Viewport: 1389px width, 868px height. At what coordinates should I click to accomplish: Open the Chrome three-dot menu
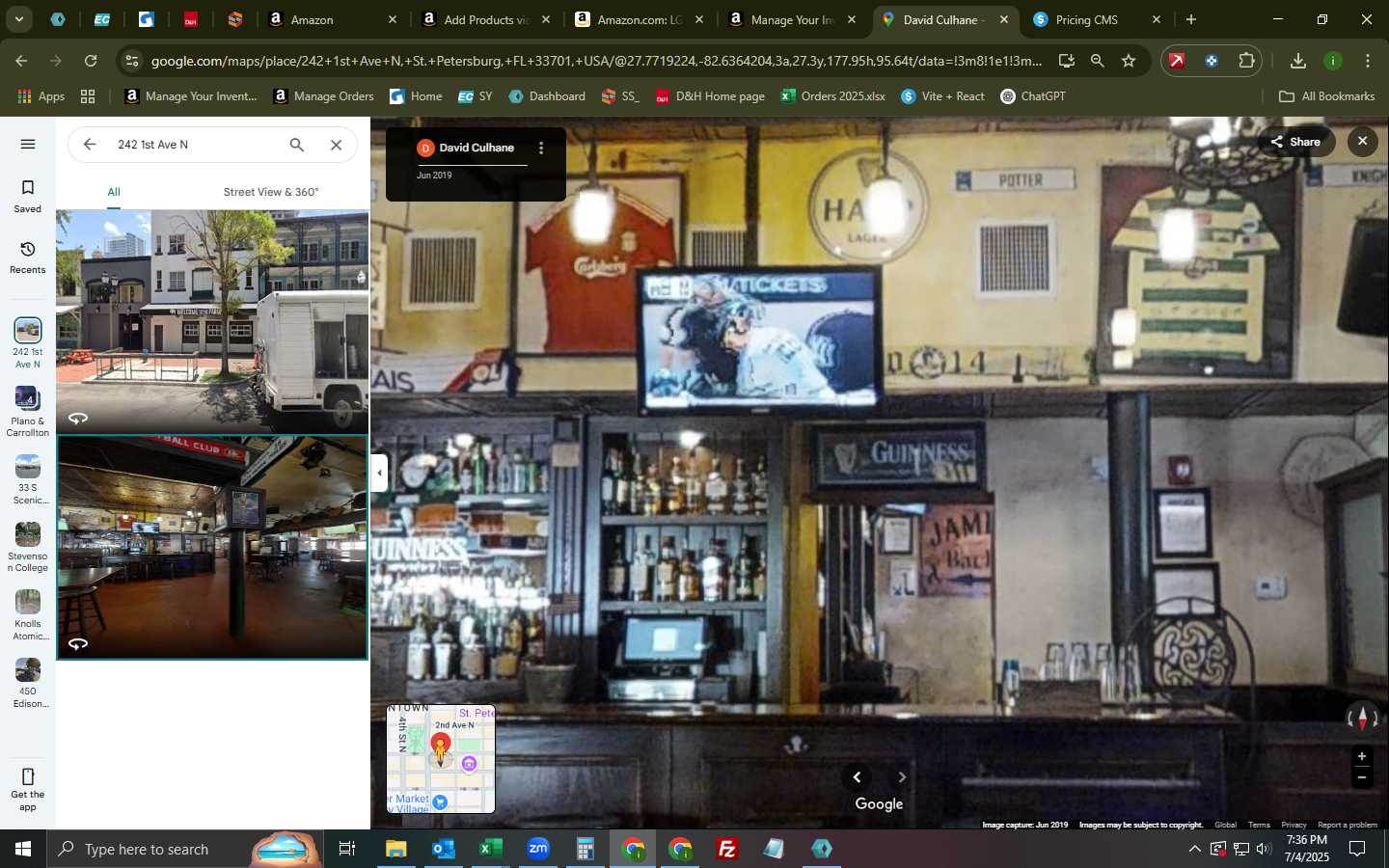tap(1368, 61)
